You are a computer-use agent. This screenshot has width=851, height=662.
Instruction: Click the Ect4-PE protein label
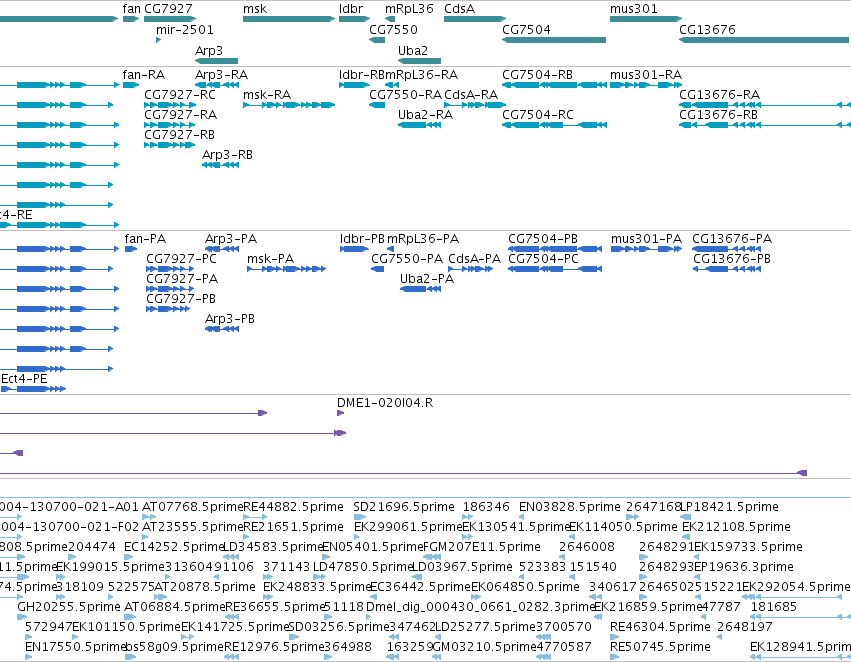pyautogui.click(x=24, y=379)
